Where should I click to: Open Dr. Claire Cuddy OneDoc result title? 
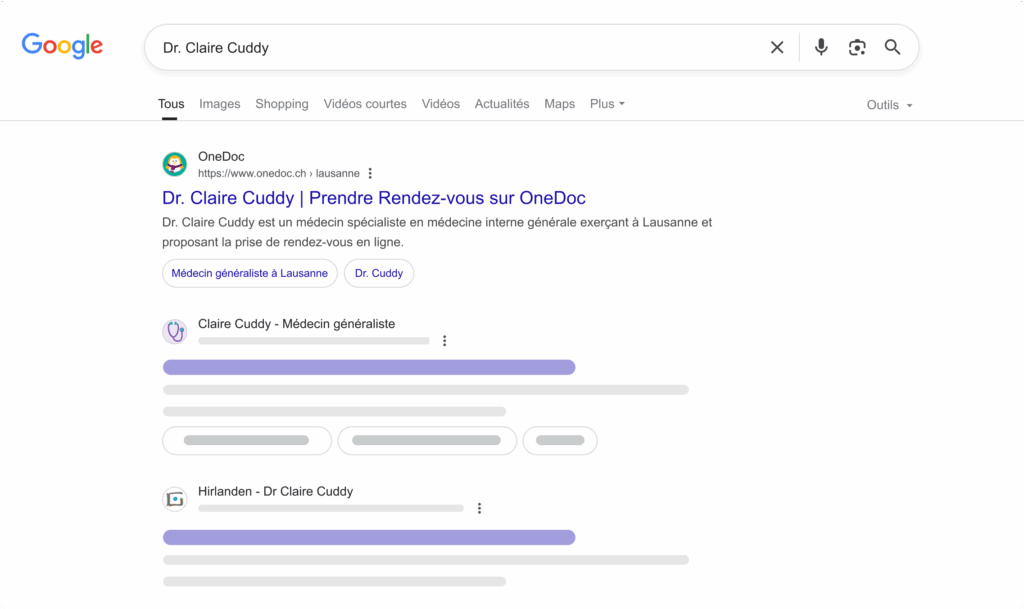374,198
